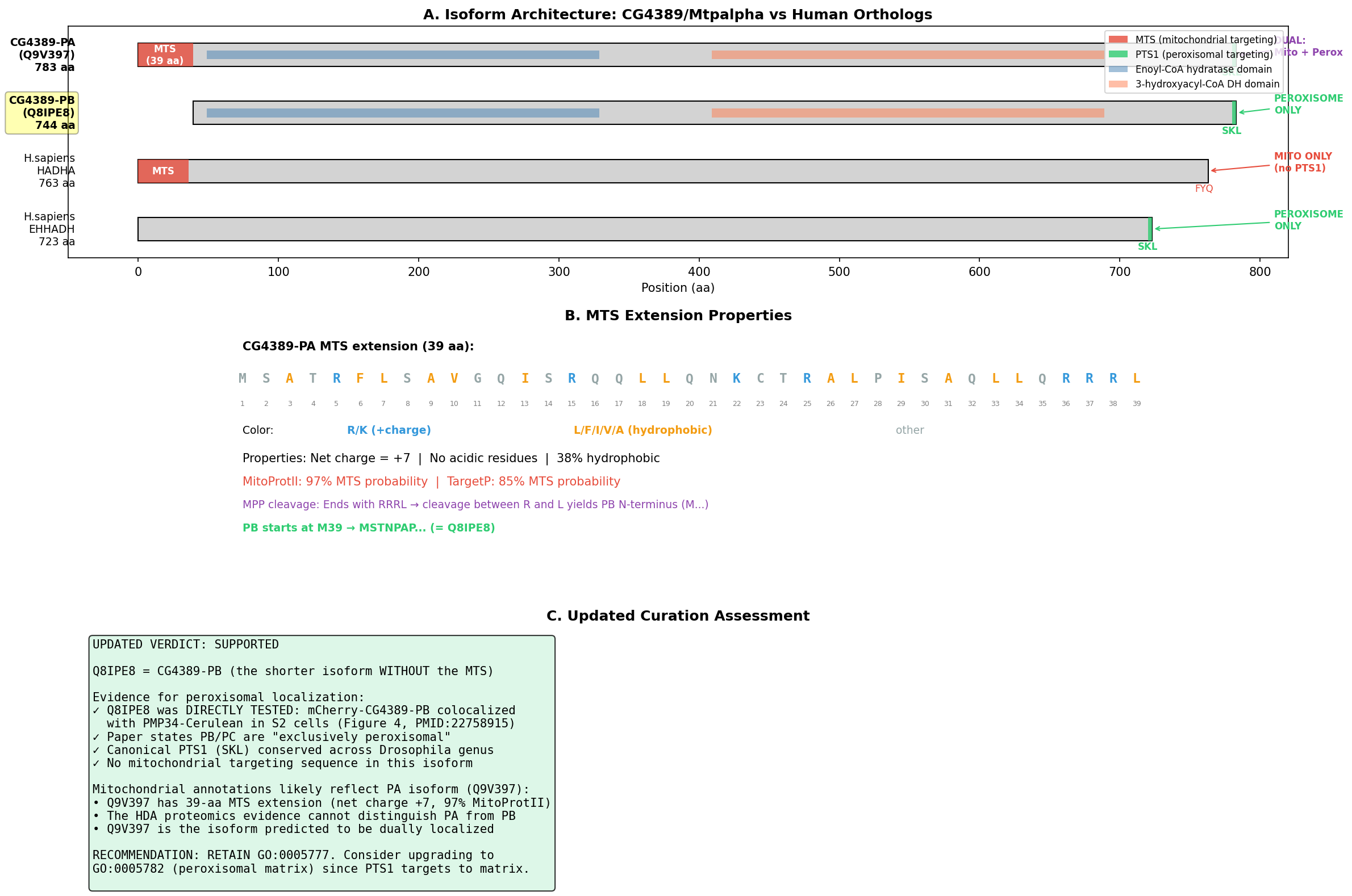Click the blue hydratase domain bar in CG4389-PB row
The image size is (1352, 896).
(403, 113)
